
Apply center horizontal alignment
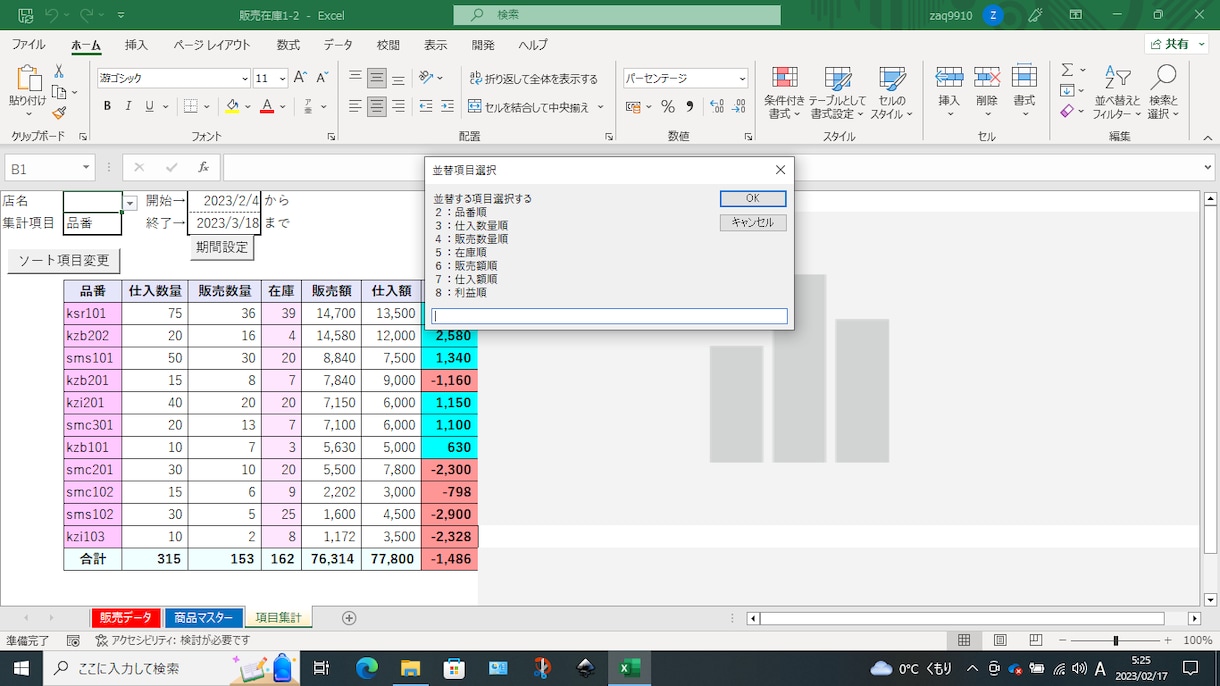[376, 107]
